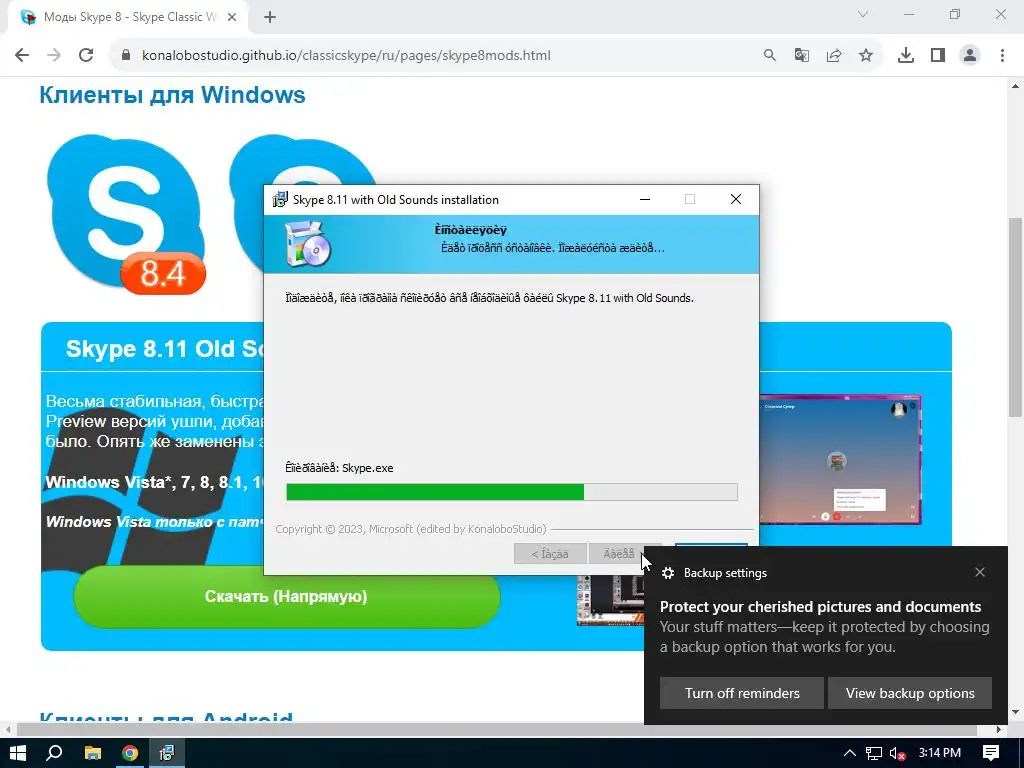Open Chrome downloads
This screenshot has width=1024, height=768.
click(906, 56)
